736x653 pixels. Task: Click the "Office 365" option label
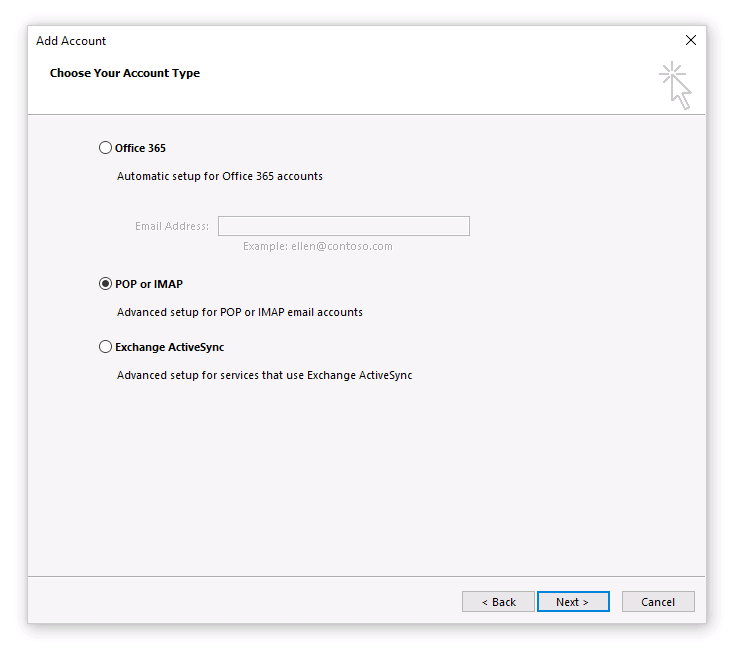pos(140,148)
